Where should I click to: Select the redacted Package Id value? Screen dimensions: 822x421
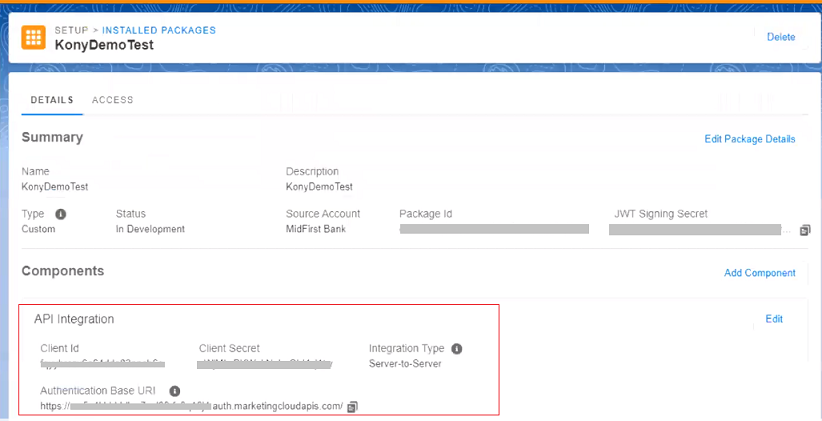(x=494, y=229)
